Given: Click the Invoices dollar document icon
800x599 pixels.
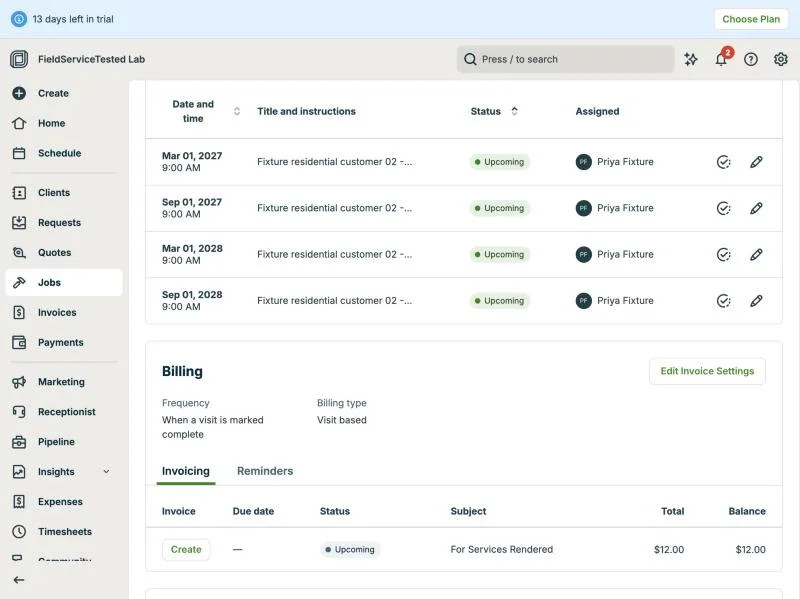Looking at the screenshot, I should click(19, 312).
